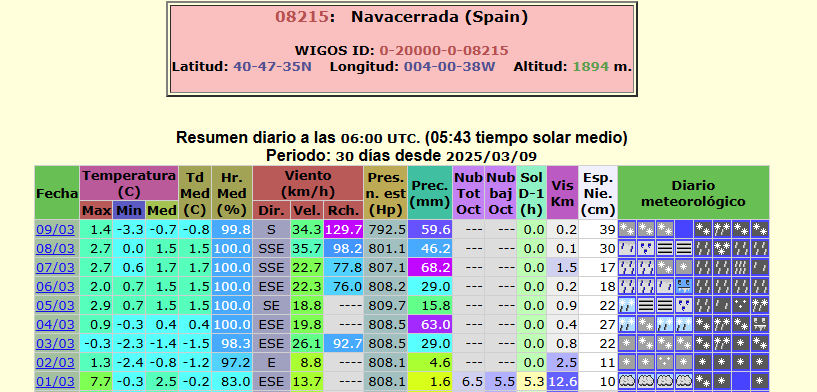The width and height of the screenshot is (817, 392).
Task: Click the daytime single snowflake icon in 03/03 row
Action: 626,343
